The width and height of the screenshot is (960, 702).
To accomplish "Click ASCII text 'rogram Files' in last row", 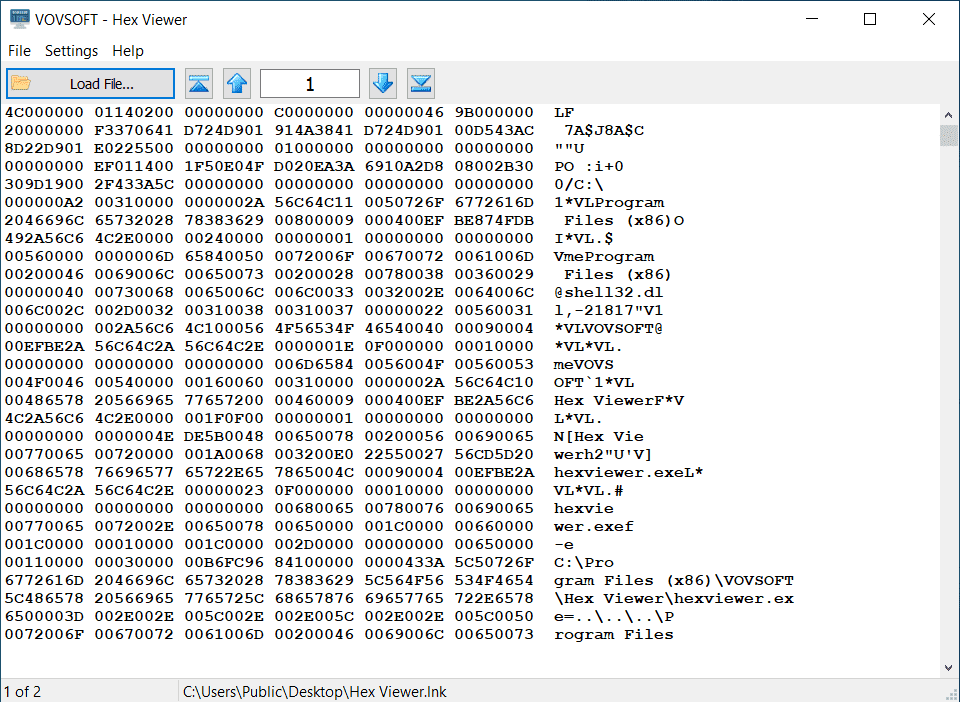I will pyautogui.click(x=614, y=634).
